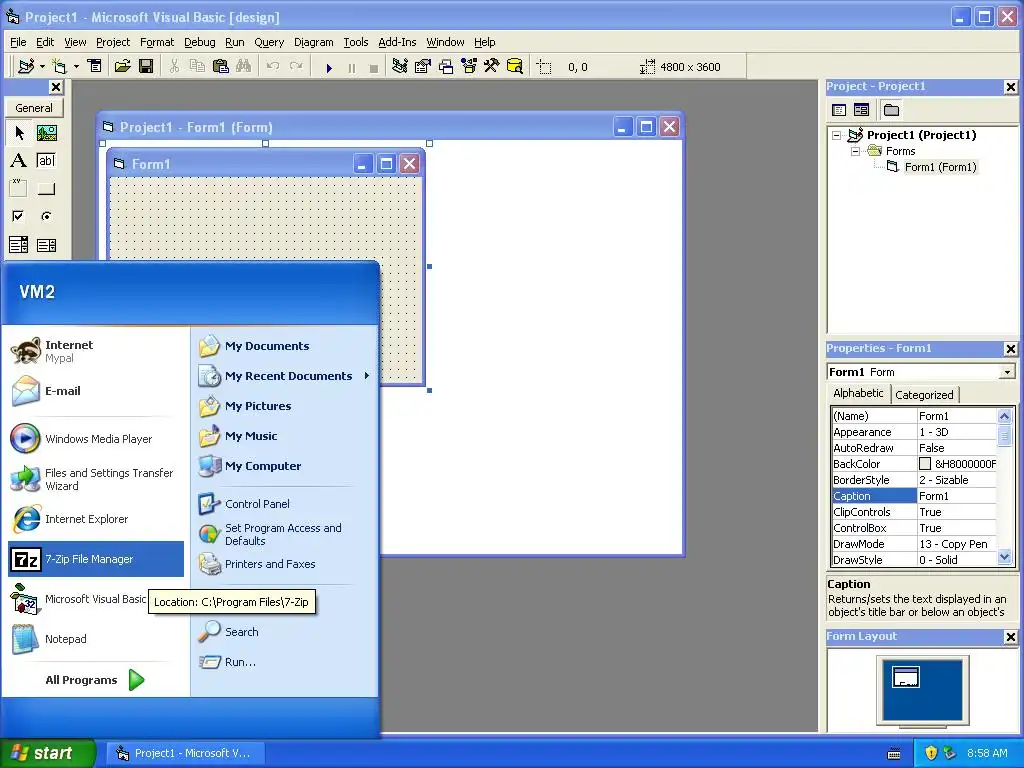Click the Redo arrow in the toolbar

(296, 66)
